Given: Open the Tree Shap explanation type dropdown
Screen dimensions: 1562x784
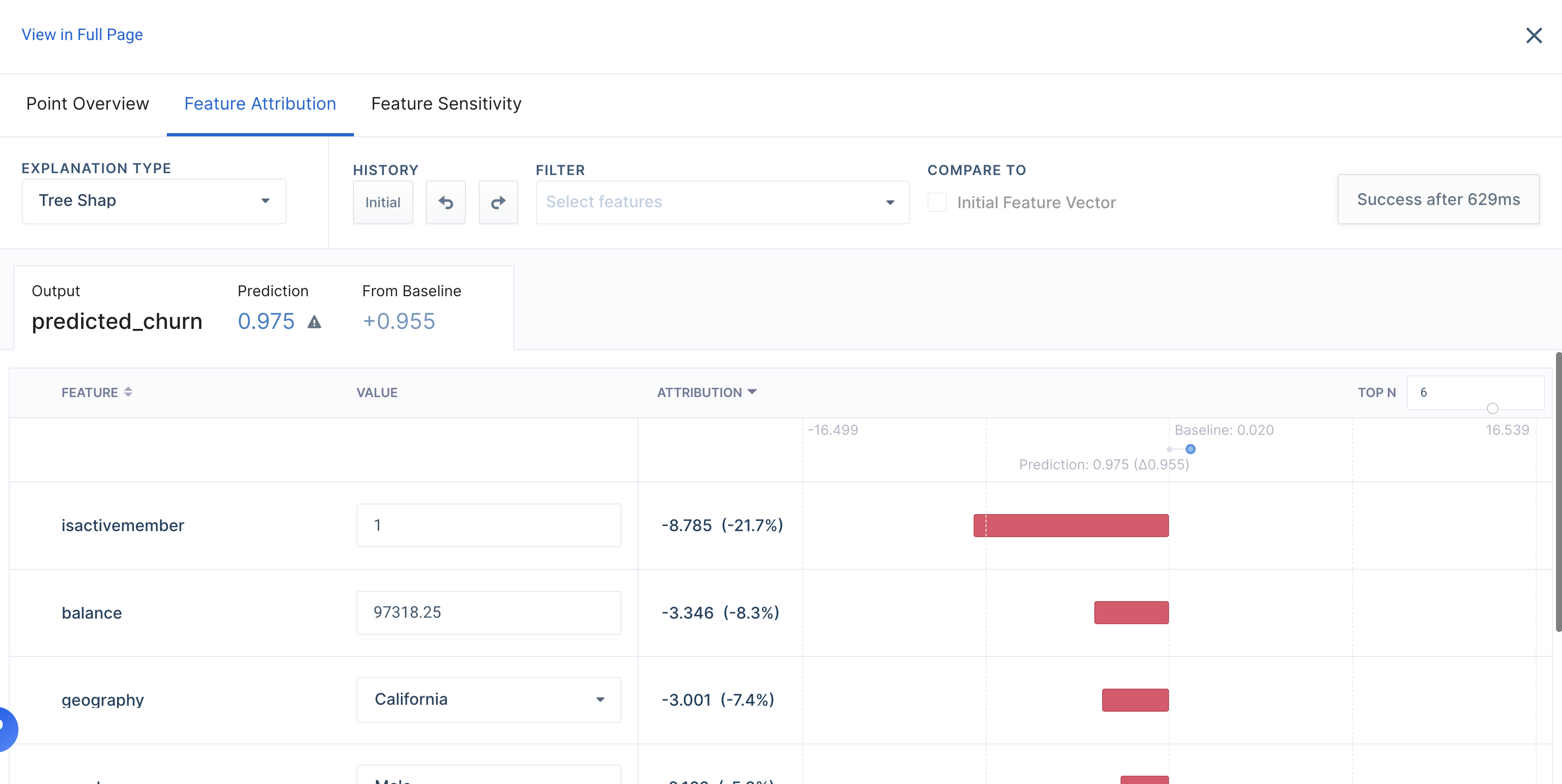Looking at the screenshot, I should 153,201.
